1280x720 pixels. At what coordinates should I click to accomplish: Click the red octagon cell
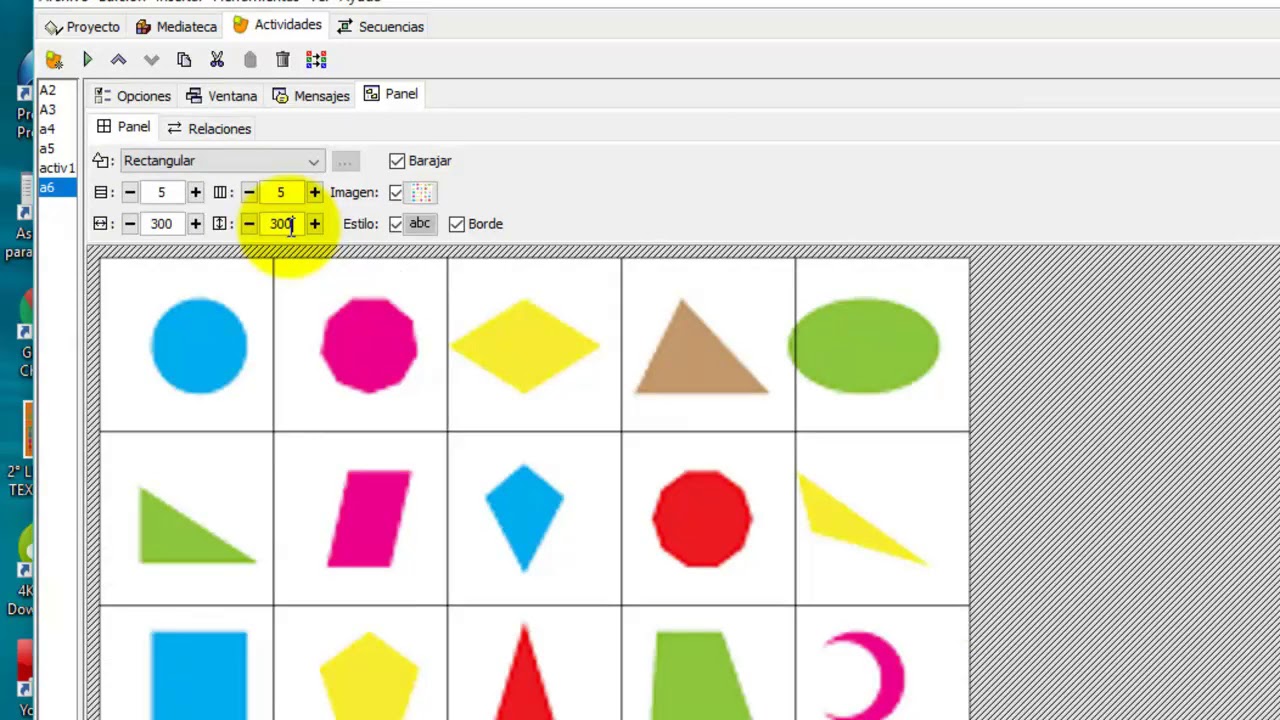[709, 519]
